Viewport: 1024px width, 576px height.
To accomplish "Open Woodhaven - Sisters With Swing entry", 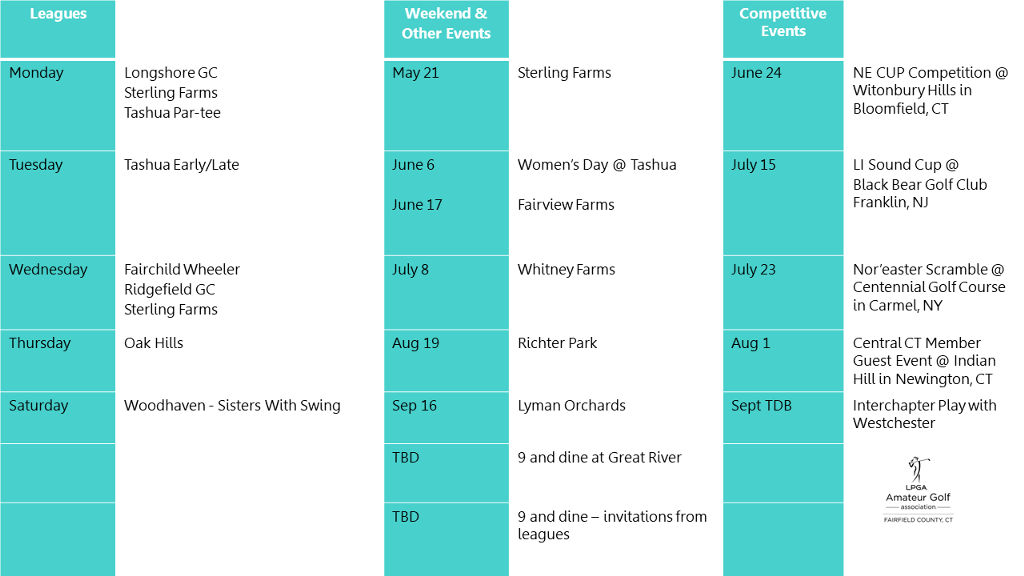I will [232, 406].
